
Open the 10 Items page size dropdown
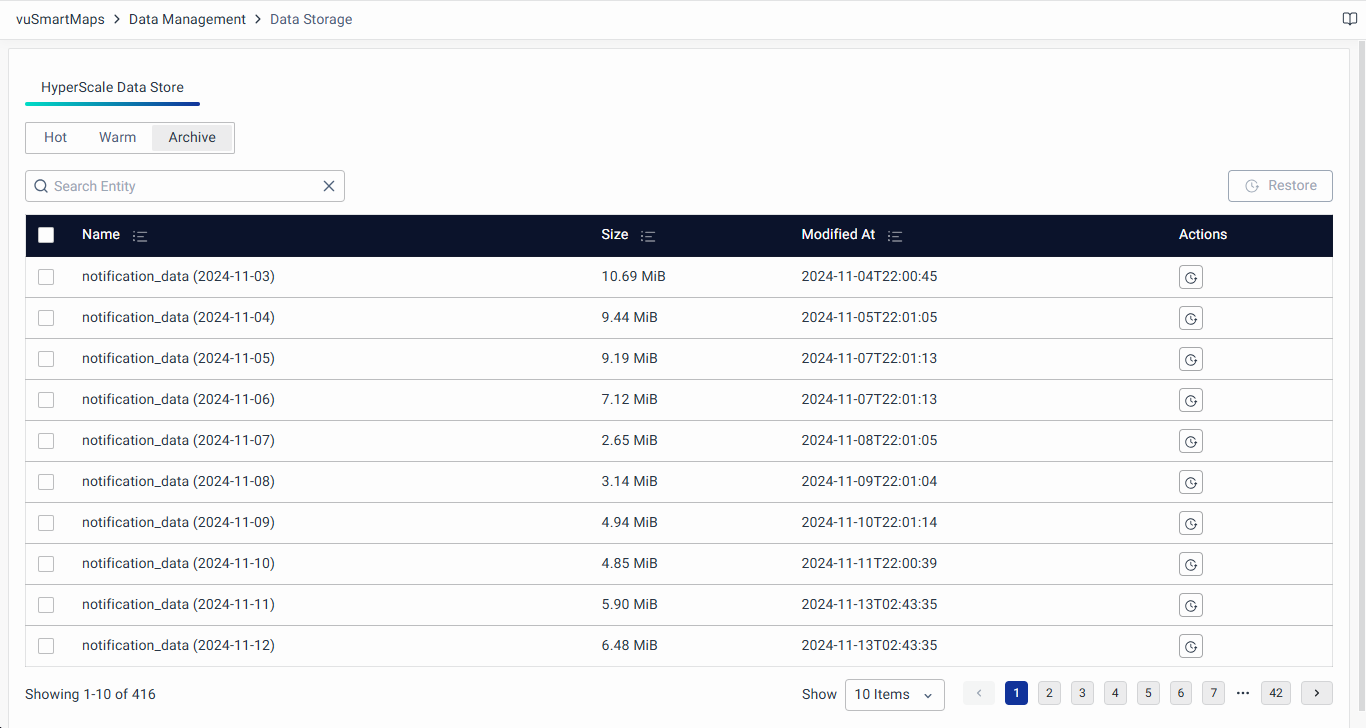[x=894, y=694]
